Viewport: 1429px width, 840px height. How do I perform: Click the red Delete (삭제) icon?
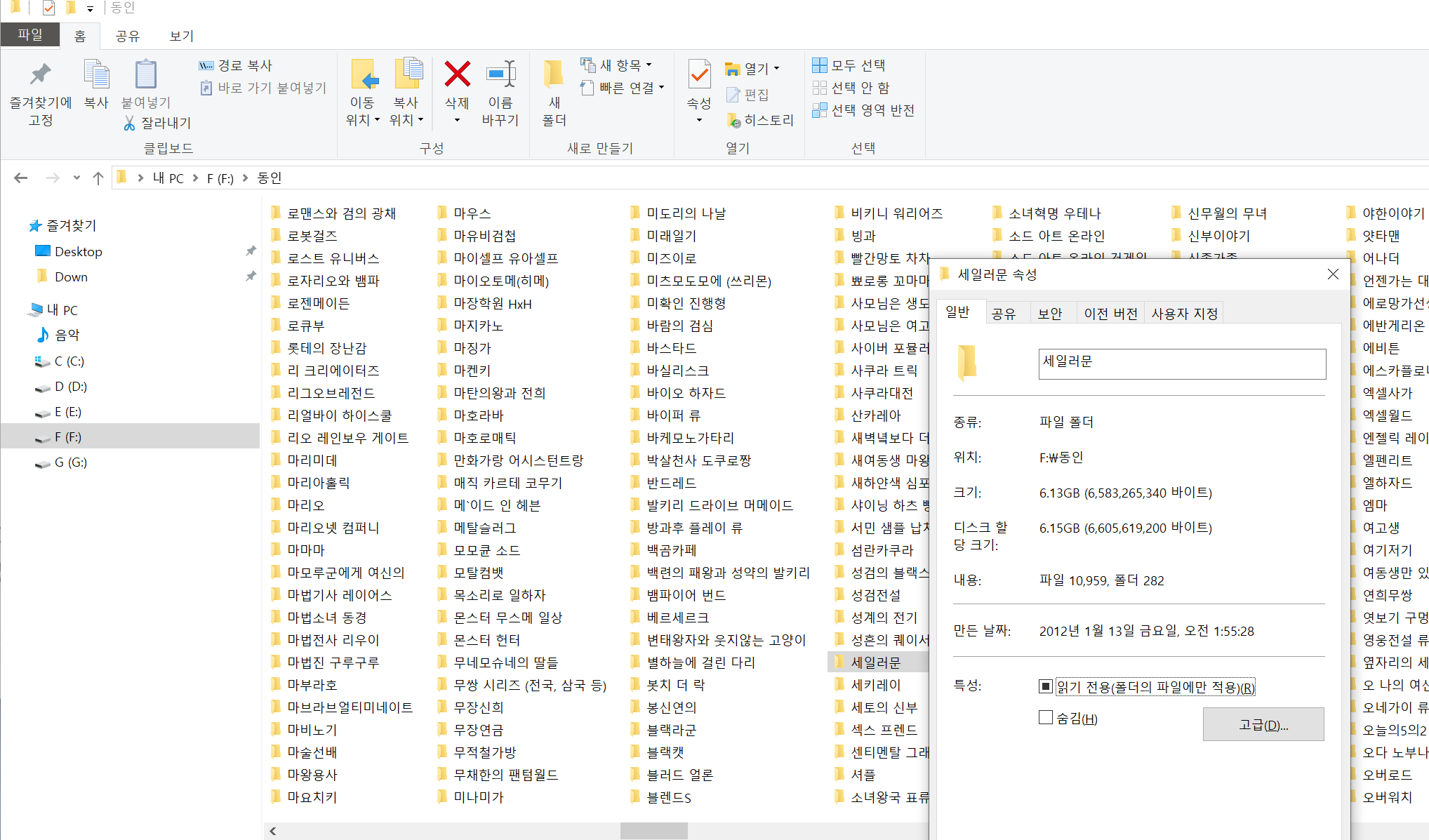(x=457, y=74)
